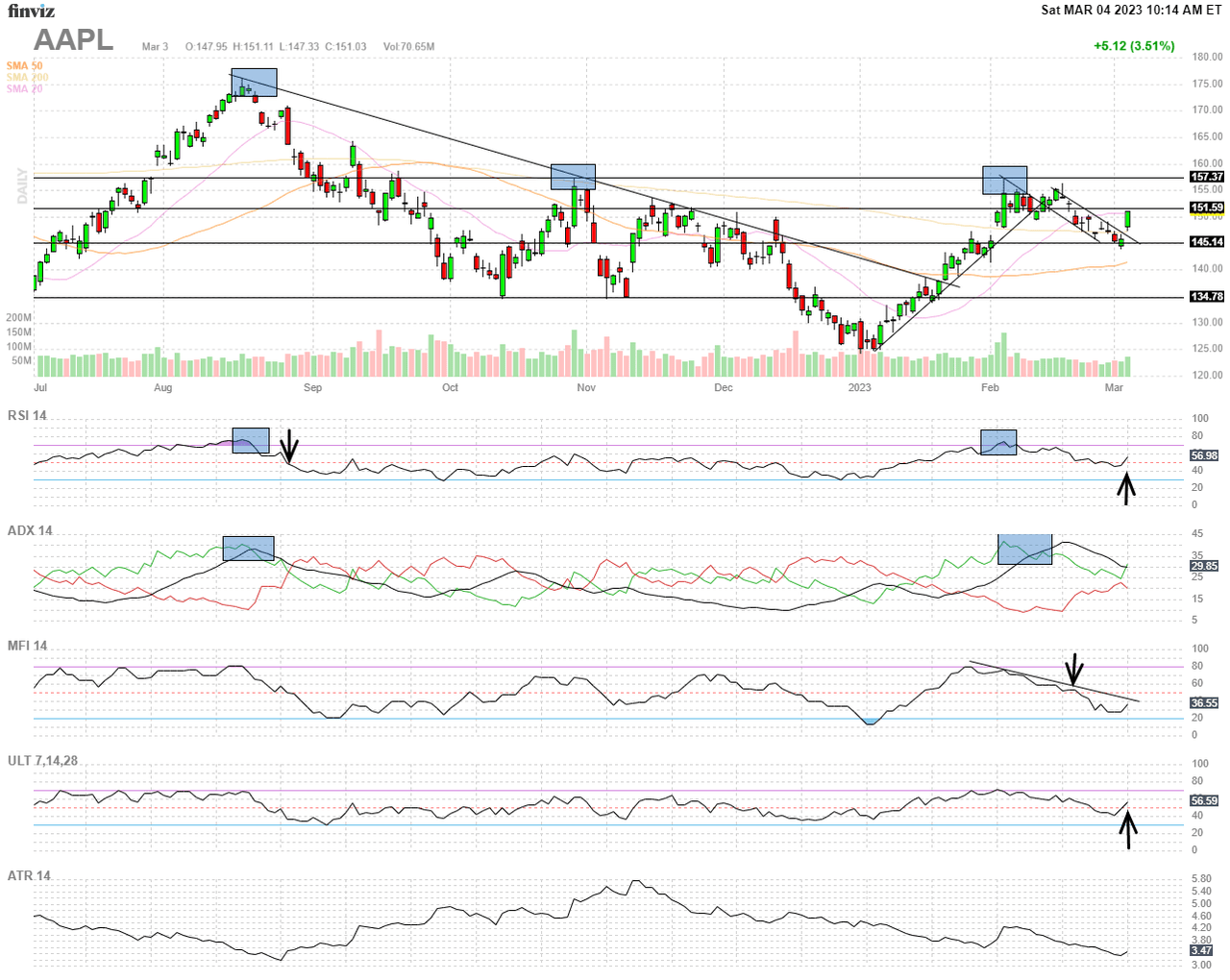The height and width of the screenshot is (980, 1230).
Task: Click the Mar month label on time axis
Action: click(1114, 388)
